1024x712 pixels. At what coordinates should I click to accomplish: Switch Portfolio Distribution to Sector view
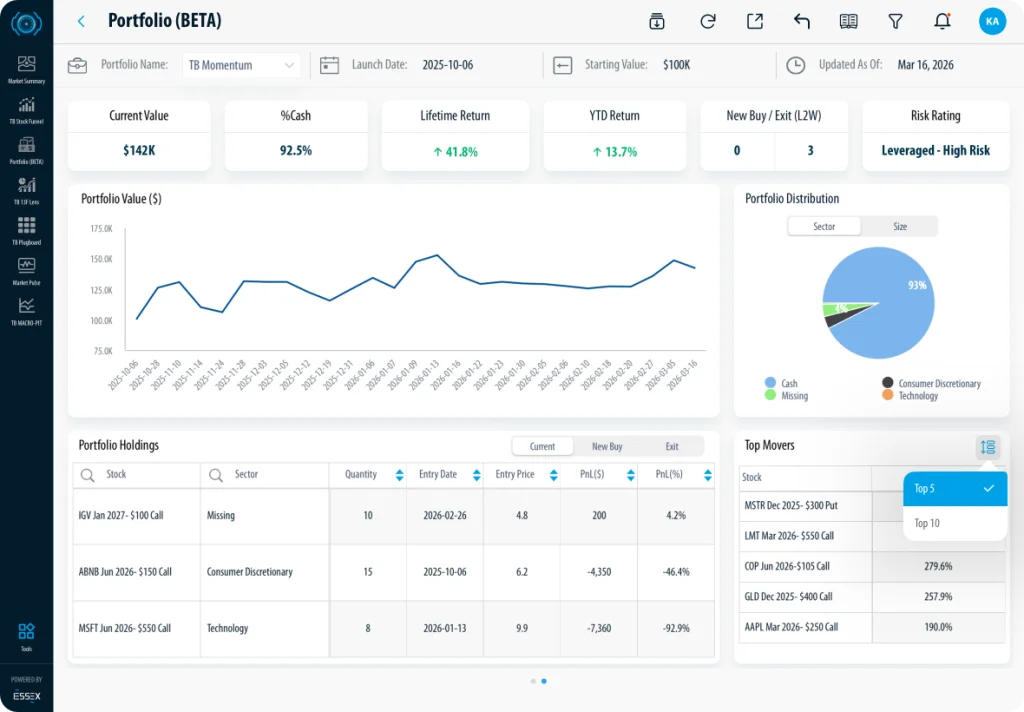pyautogui.click(x=824, y=227)
